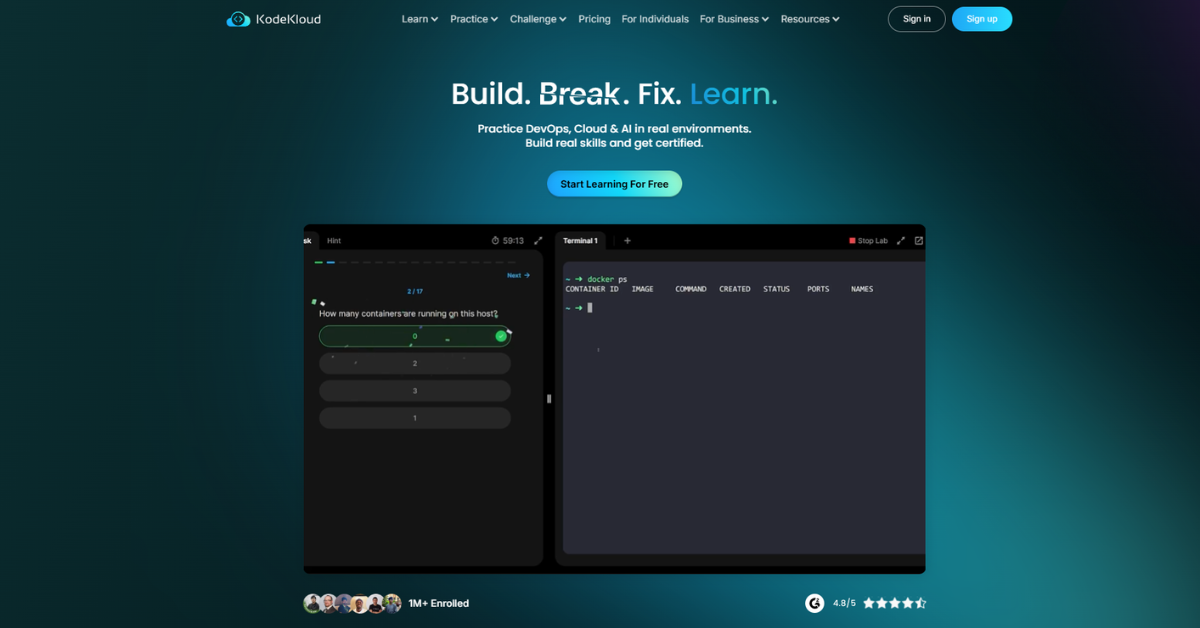Screen dimensions: 1200x628
Task: Click the timer clock icon
Action: coord(495,241)
